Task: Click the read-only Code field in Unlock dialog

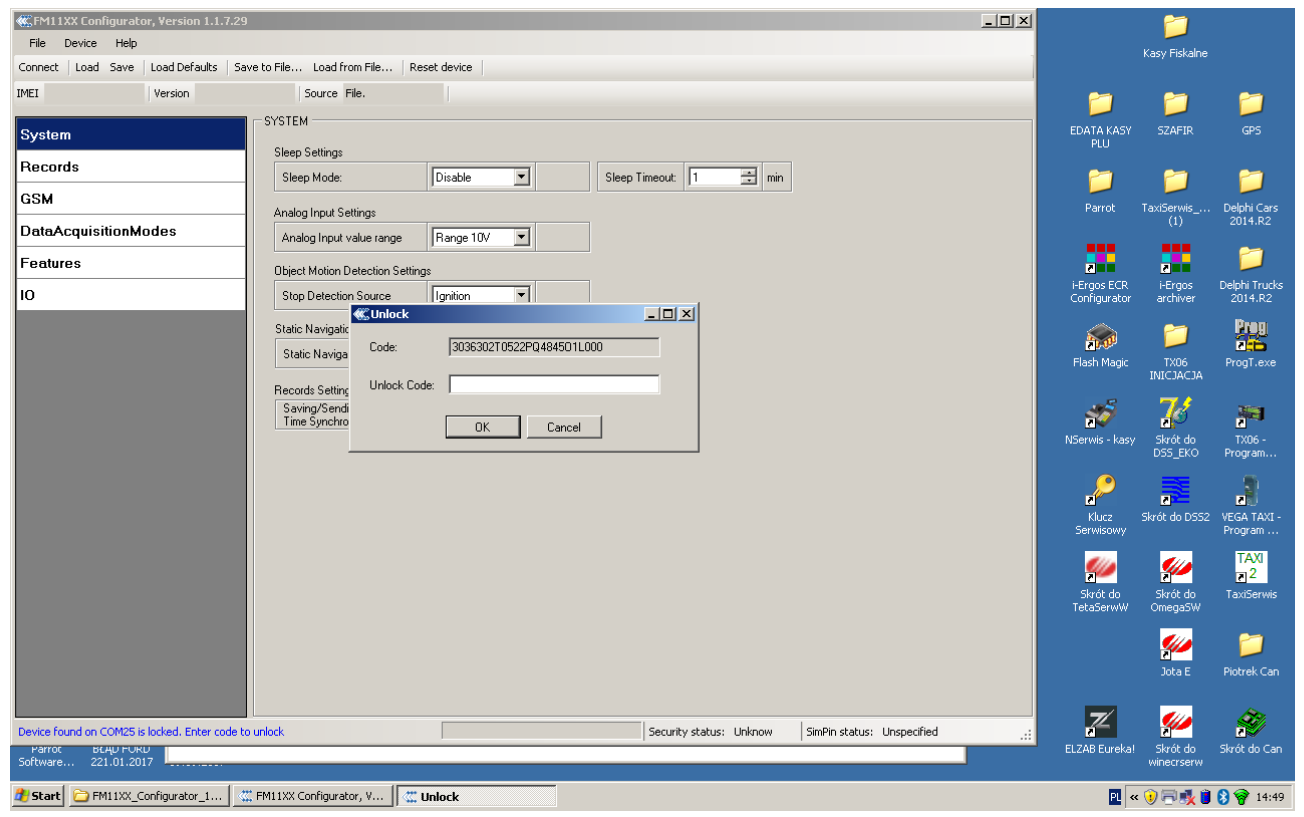Action: coord(554,347)
